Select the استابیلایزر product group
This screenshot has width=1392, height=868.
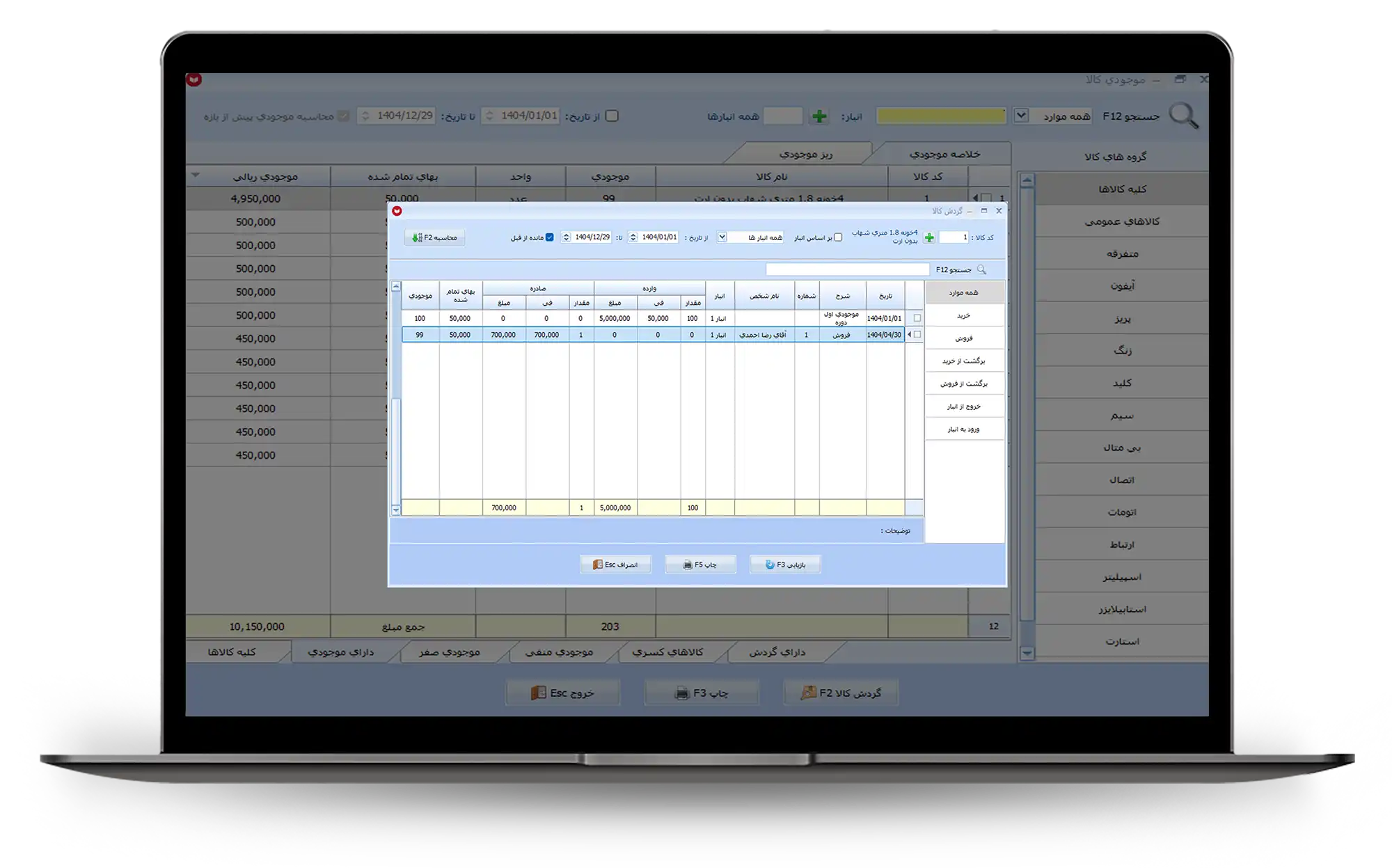[x=1122, y=609]
